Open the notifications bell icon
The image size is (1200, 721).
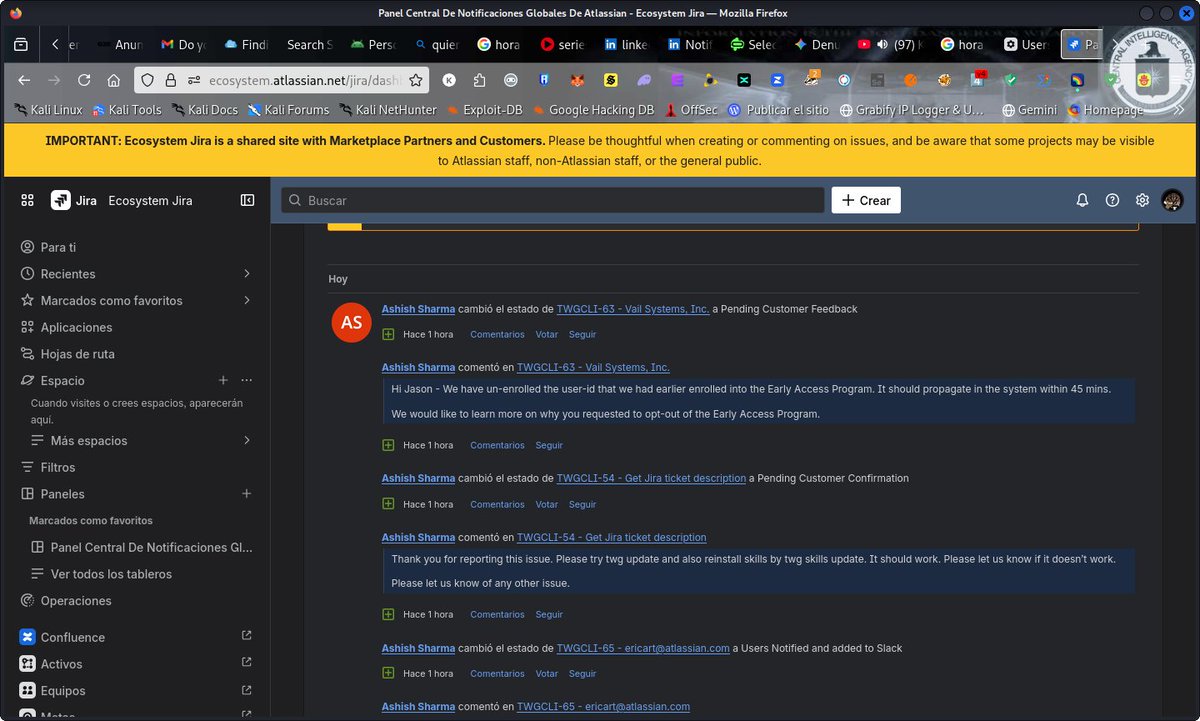[x=1082, y=200]
